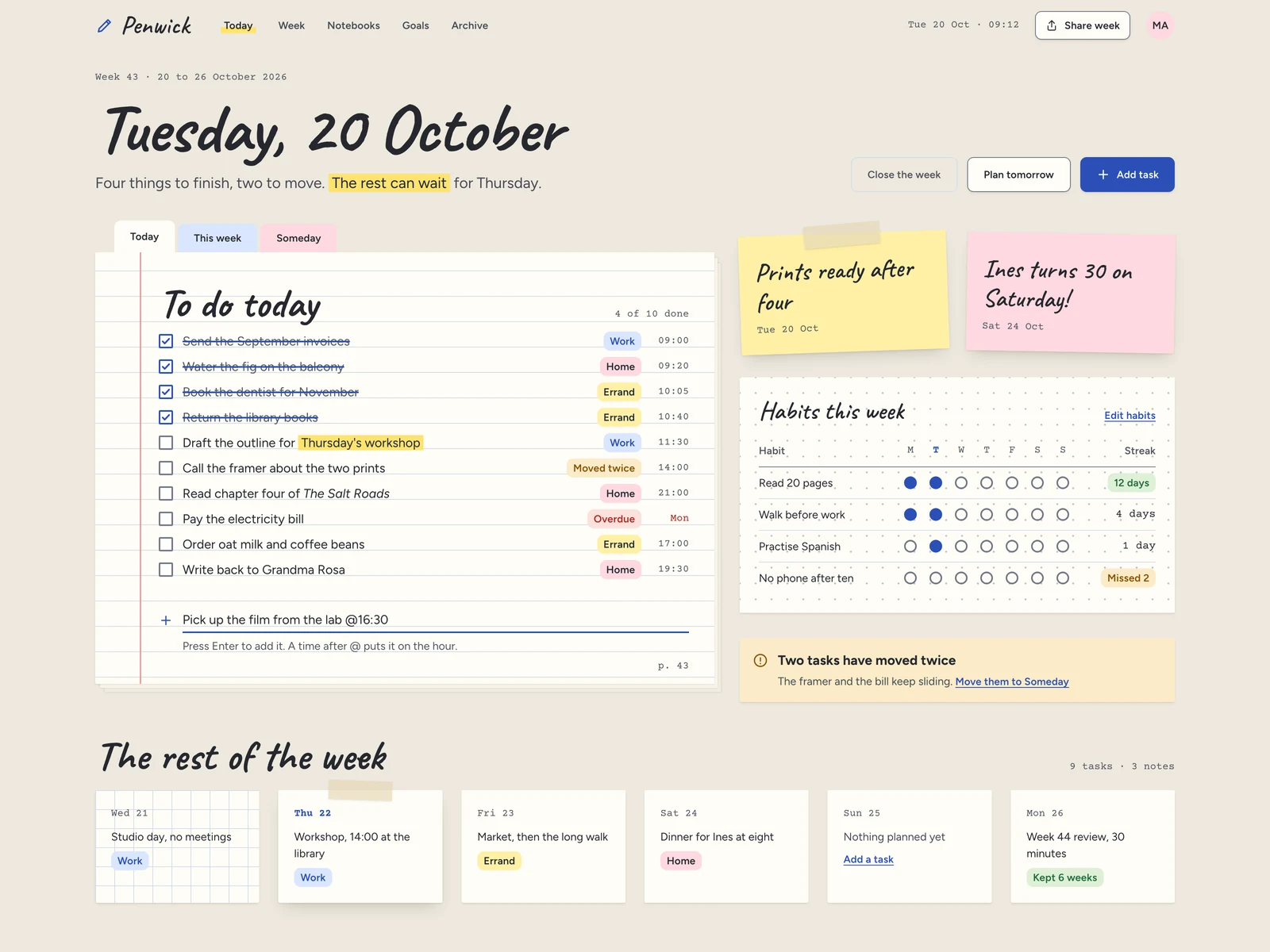The width and height of the screenshot is (1270, 952).
Task: Click Add a task on Sun 25
Action: point(868,859)
